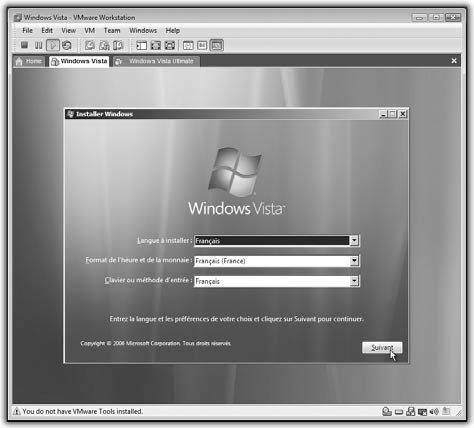Minimize the VMware Workstation window
The width and height of the screenshot is (474, 428).
click(420, 17)
